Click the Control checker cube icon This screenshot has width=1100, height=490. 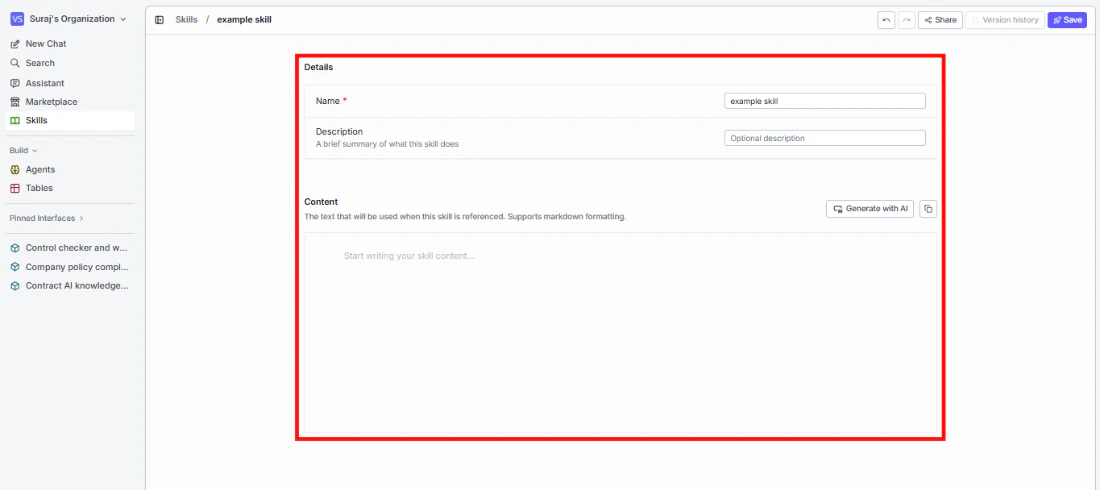click(15, 248)
